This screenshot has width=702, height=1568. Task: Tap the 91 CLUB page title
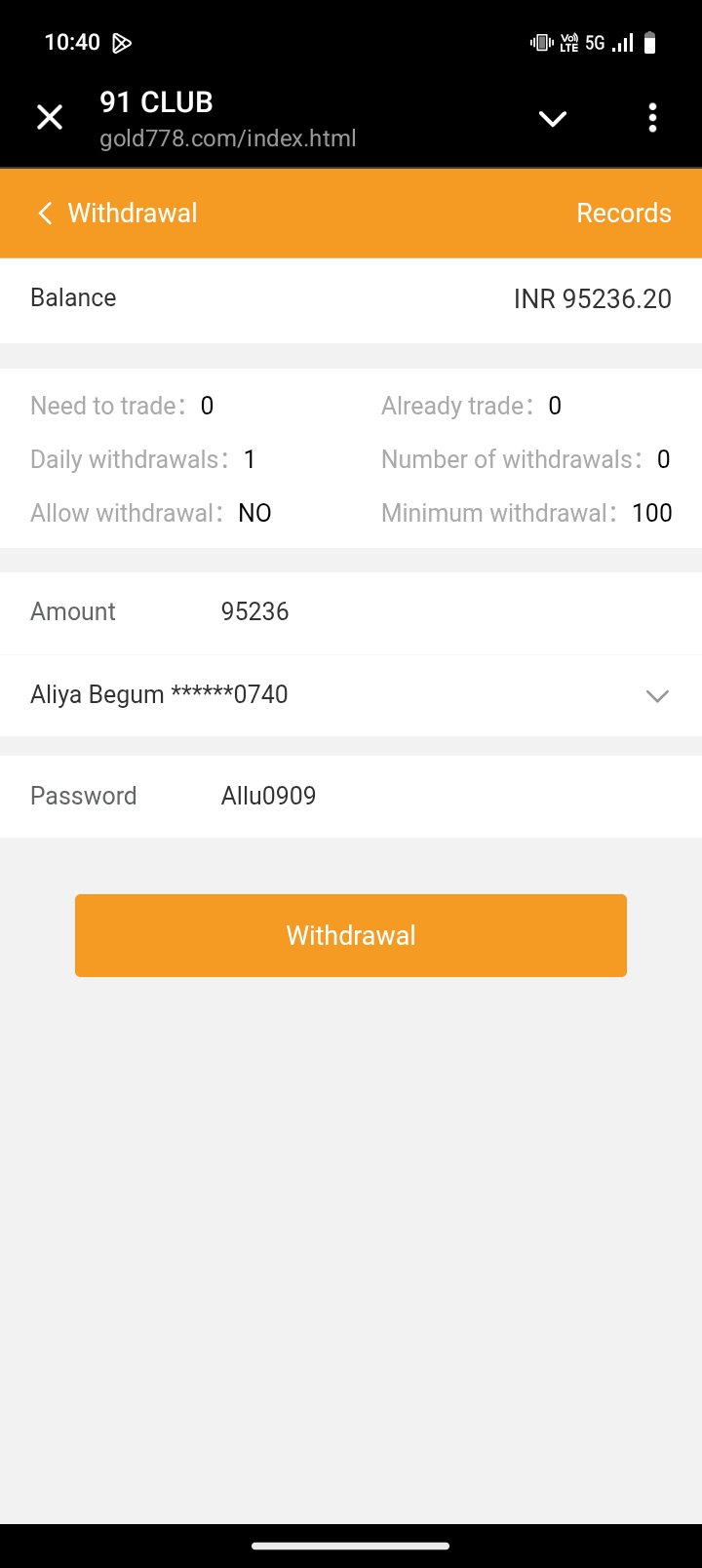(156, 102)
